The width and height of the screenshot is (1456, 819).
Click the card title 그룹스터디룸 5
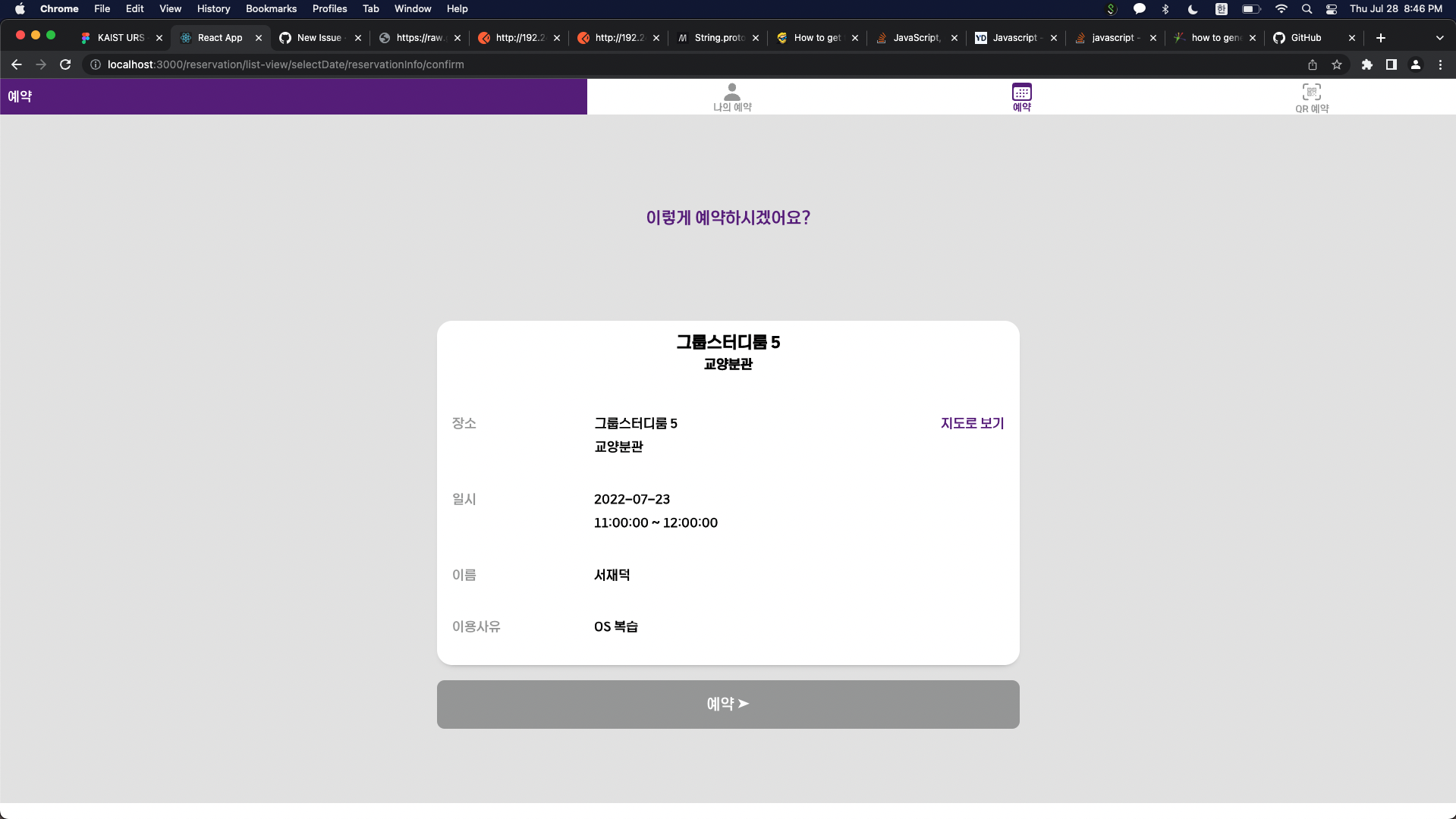728,342
